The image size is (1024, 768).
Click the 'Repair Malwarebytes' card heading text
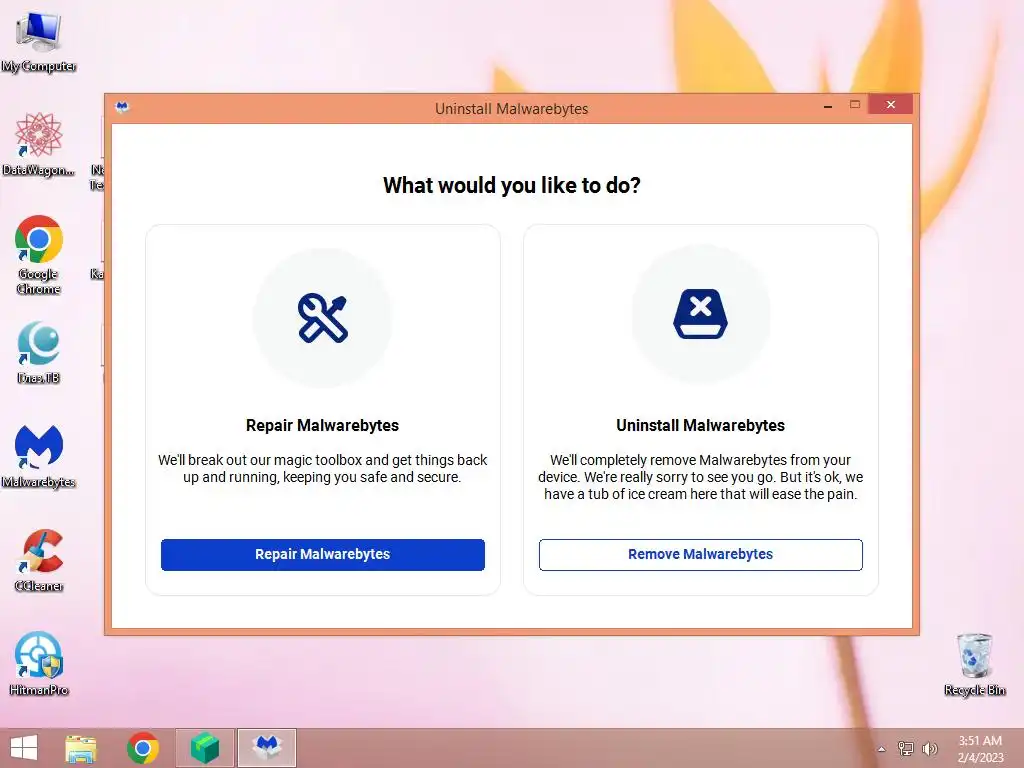click(x=323, y=426)
